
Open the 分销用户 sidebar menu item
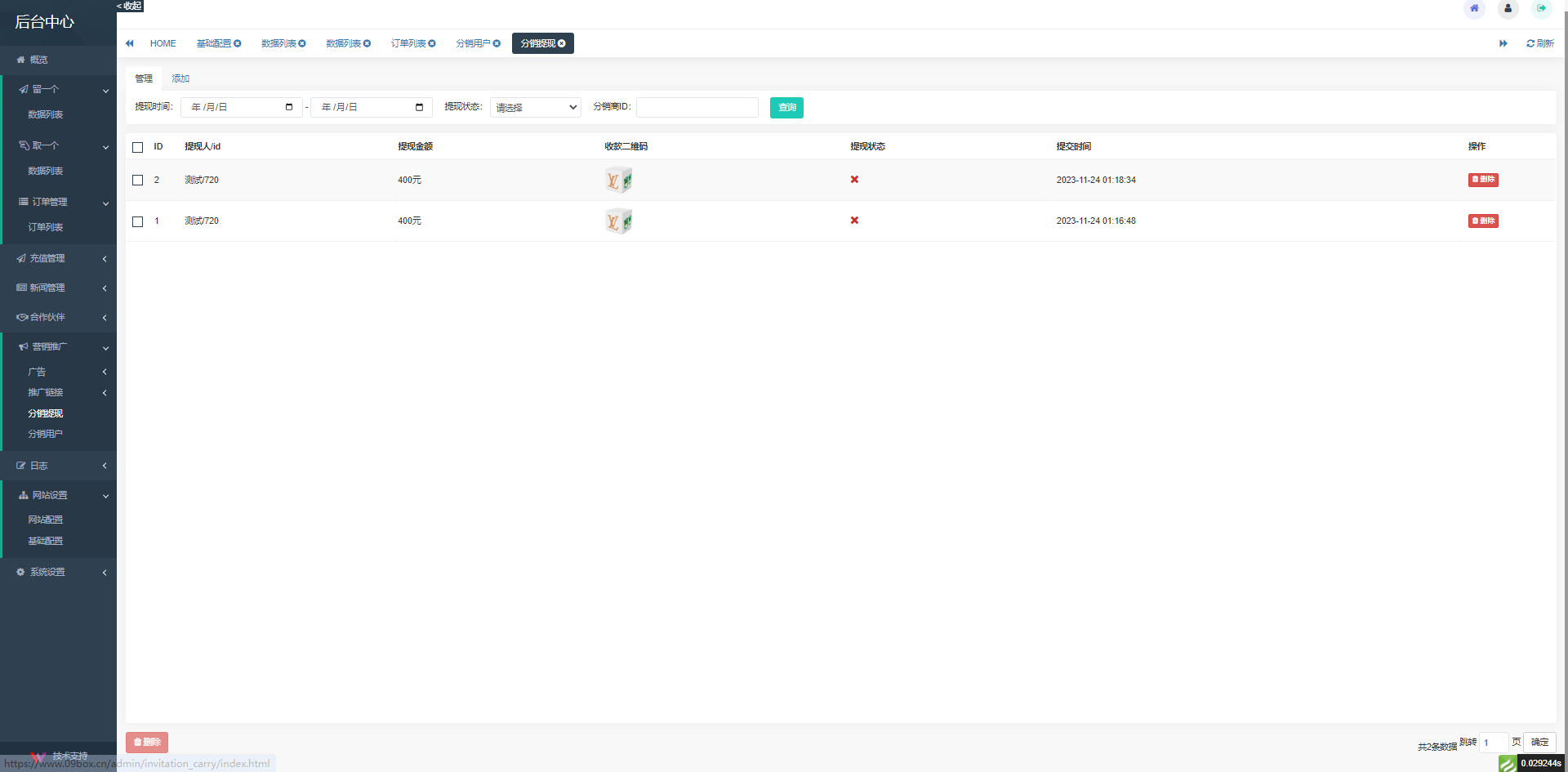pyautogui.click(x=46, y=435)
